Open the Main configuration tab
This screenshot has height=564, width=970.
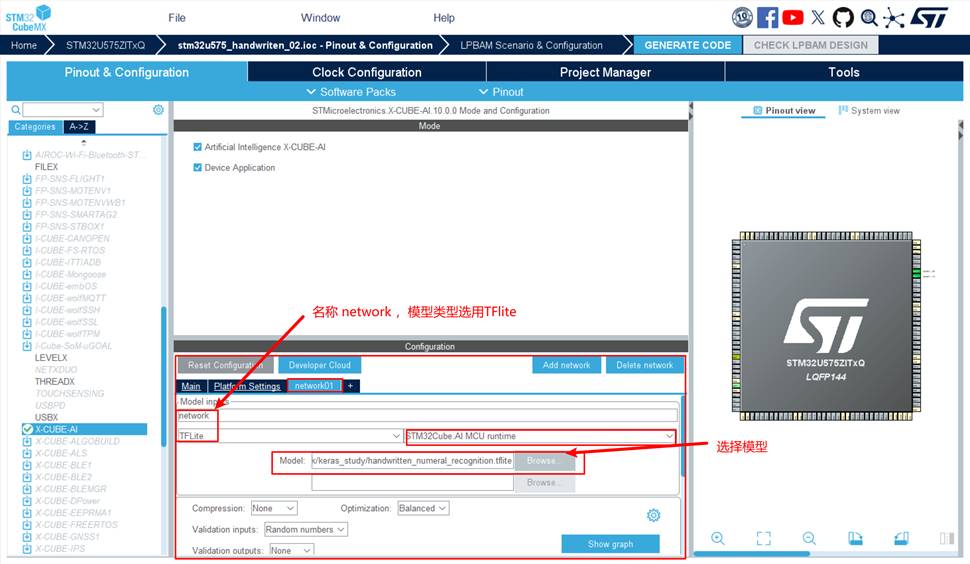[x=191, y=386]
